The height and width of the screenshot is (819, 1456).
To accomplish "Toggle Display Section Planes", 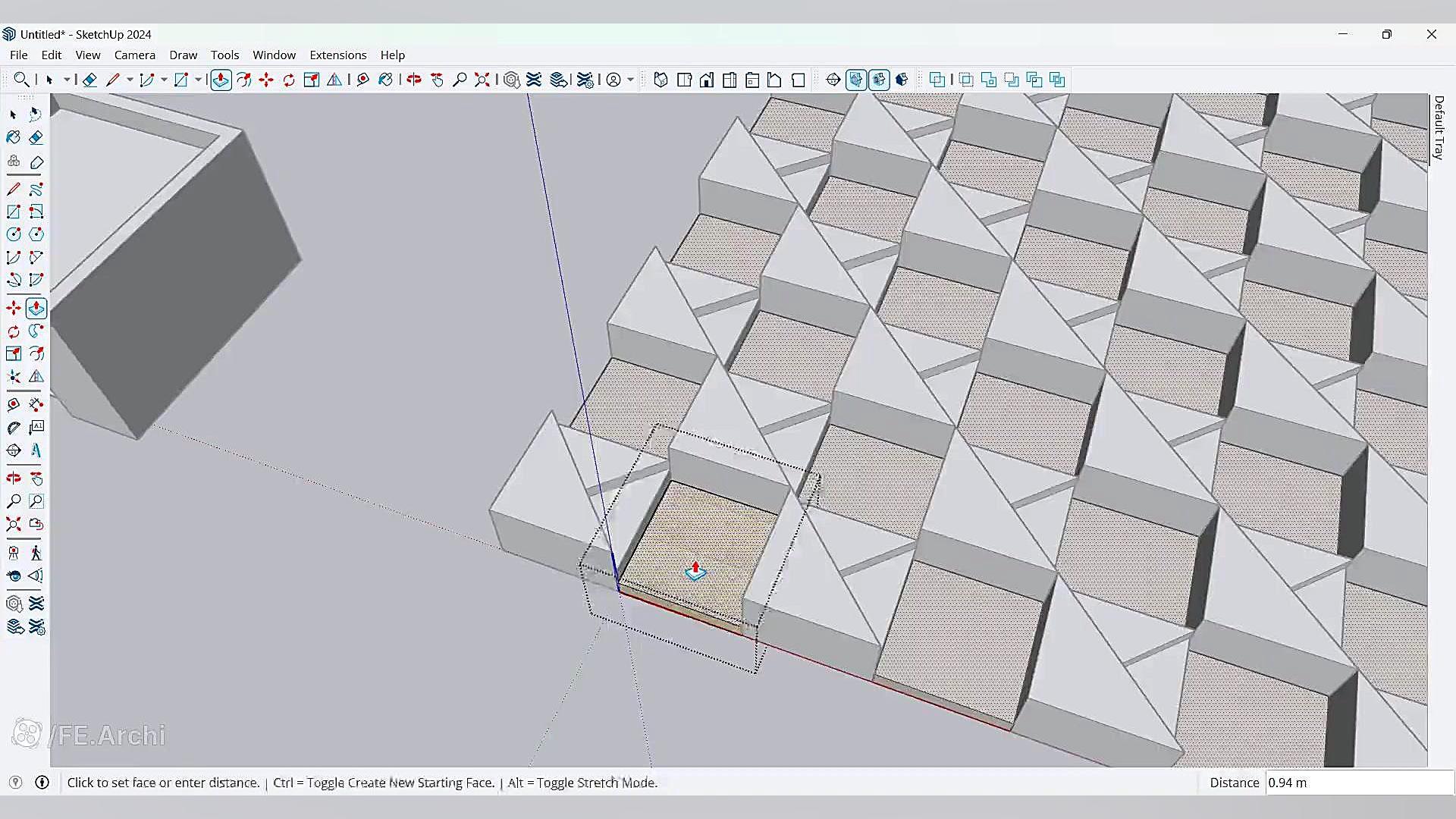I will 856,80.
